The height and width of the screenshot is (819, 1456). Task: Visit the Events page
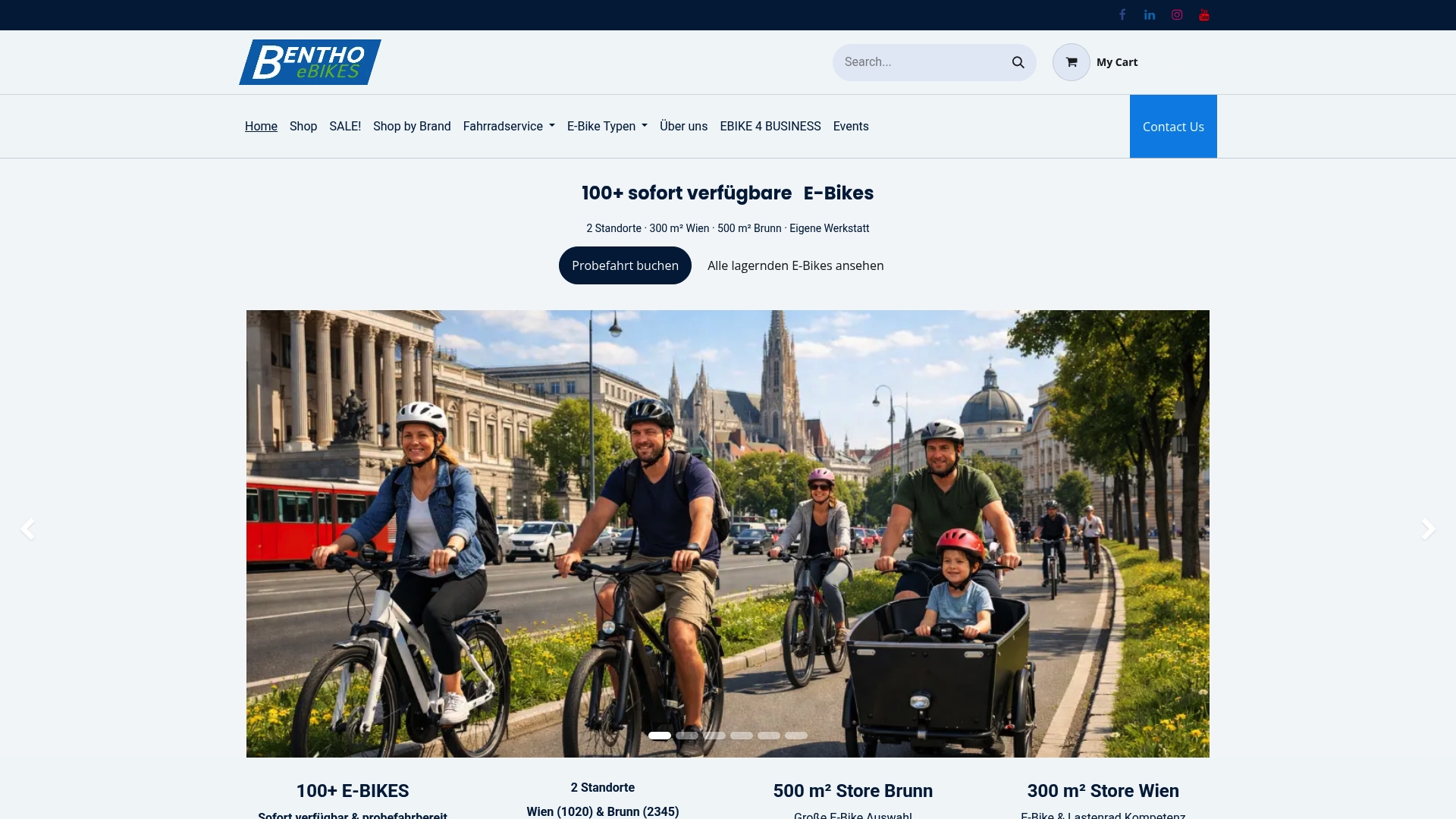point(850,126)
